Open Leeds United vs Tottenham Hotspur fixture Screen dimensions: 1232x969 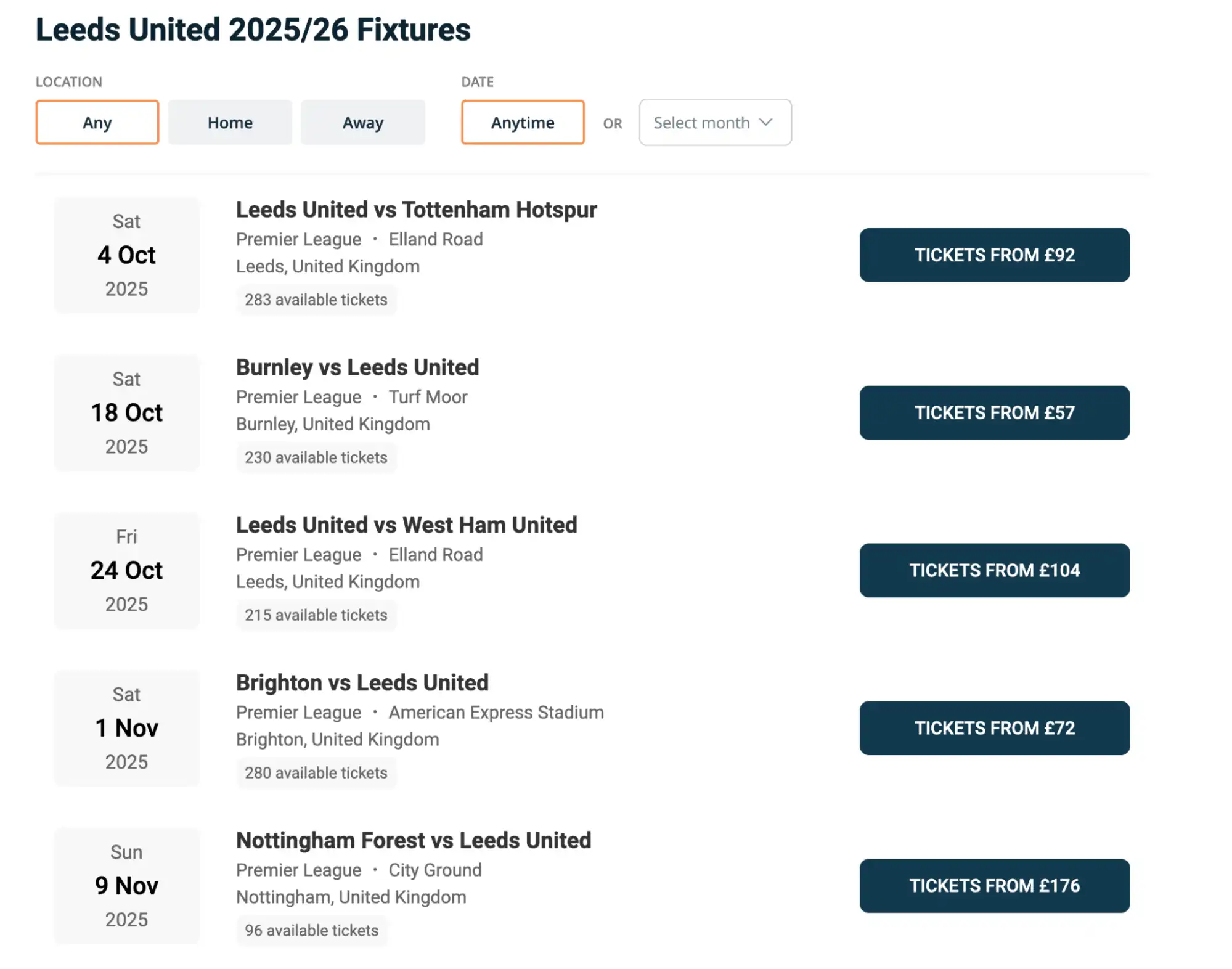(415, 210)
